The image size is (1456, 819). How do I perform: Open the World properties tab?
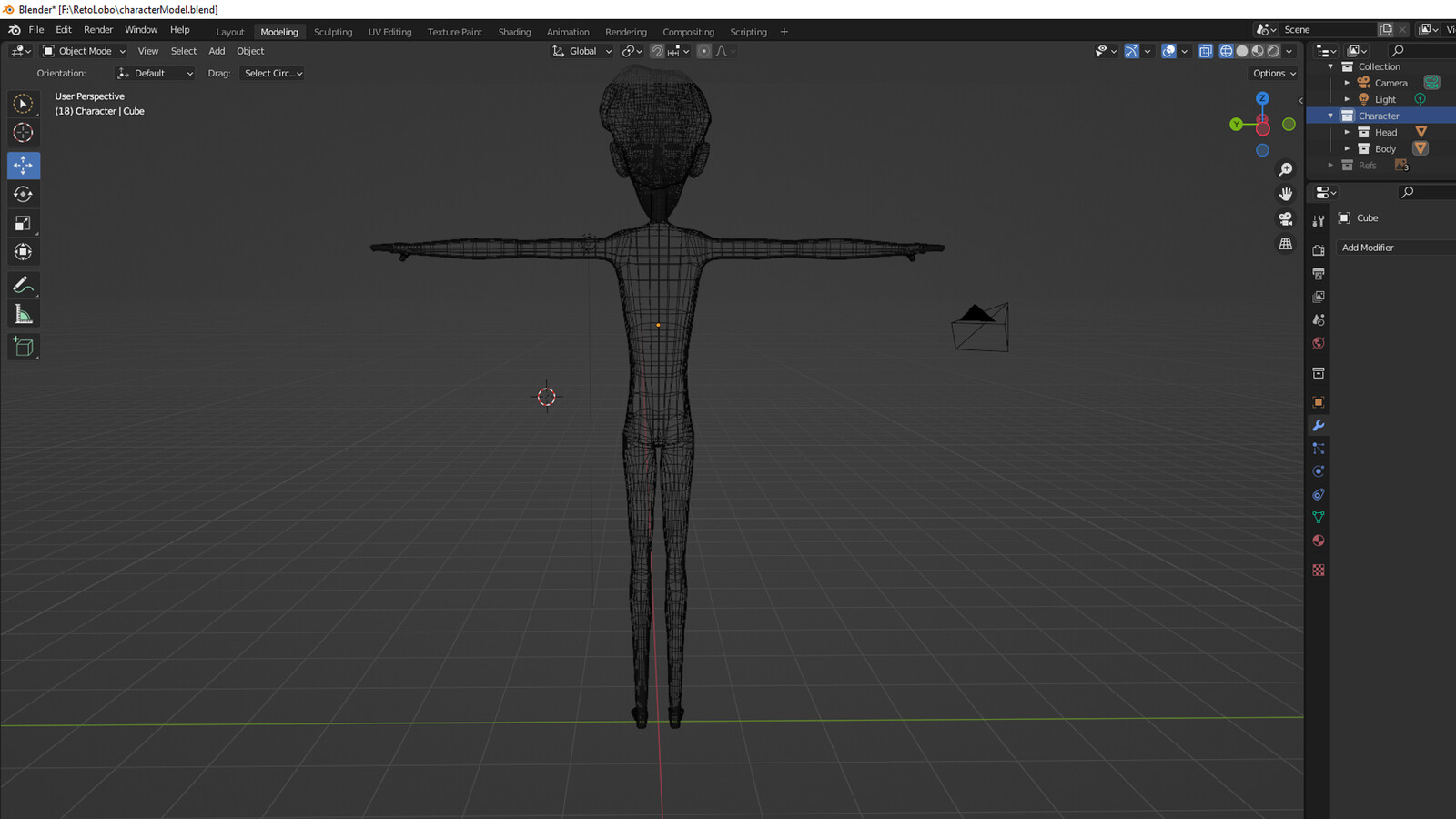tap(1319, 343)
